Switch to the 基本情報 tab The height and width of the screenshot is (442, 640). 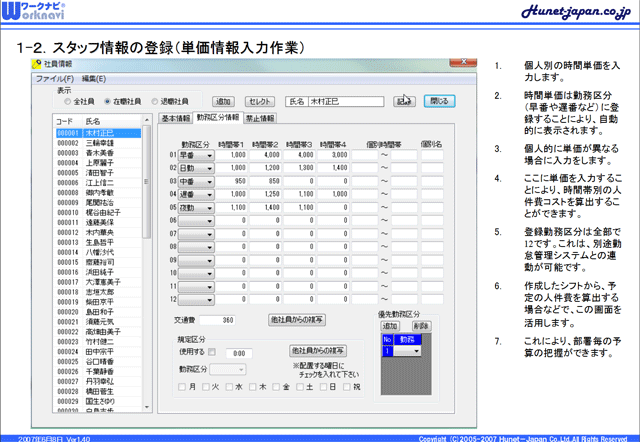[175, 118]
